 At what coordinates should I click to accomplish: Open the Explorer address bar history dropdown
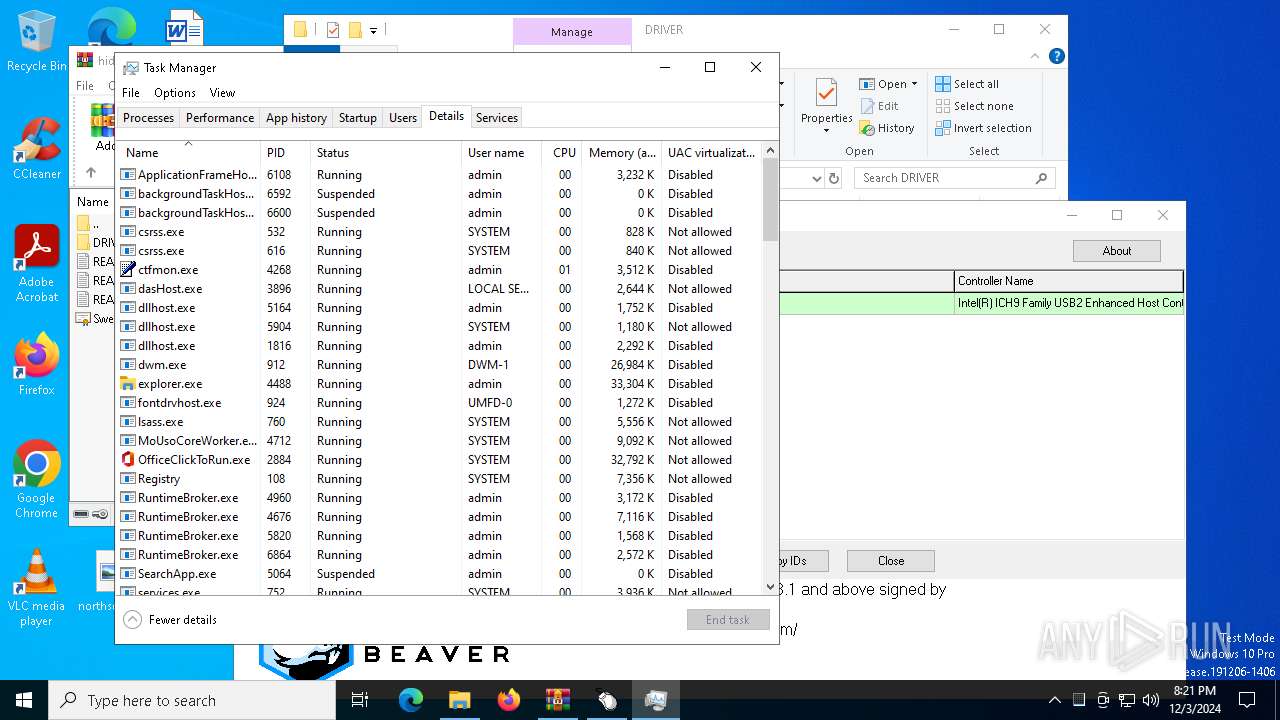(x=815, y=178)
